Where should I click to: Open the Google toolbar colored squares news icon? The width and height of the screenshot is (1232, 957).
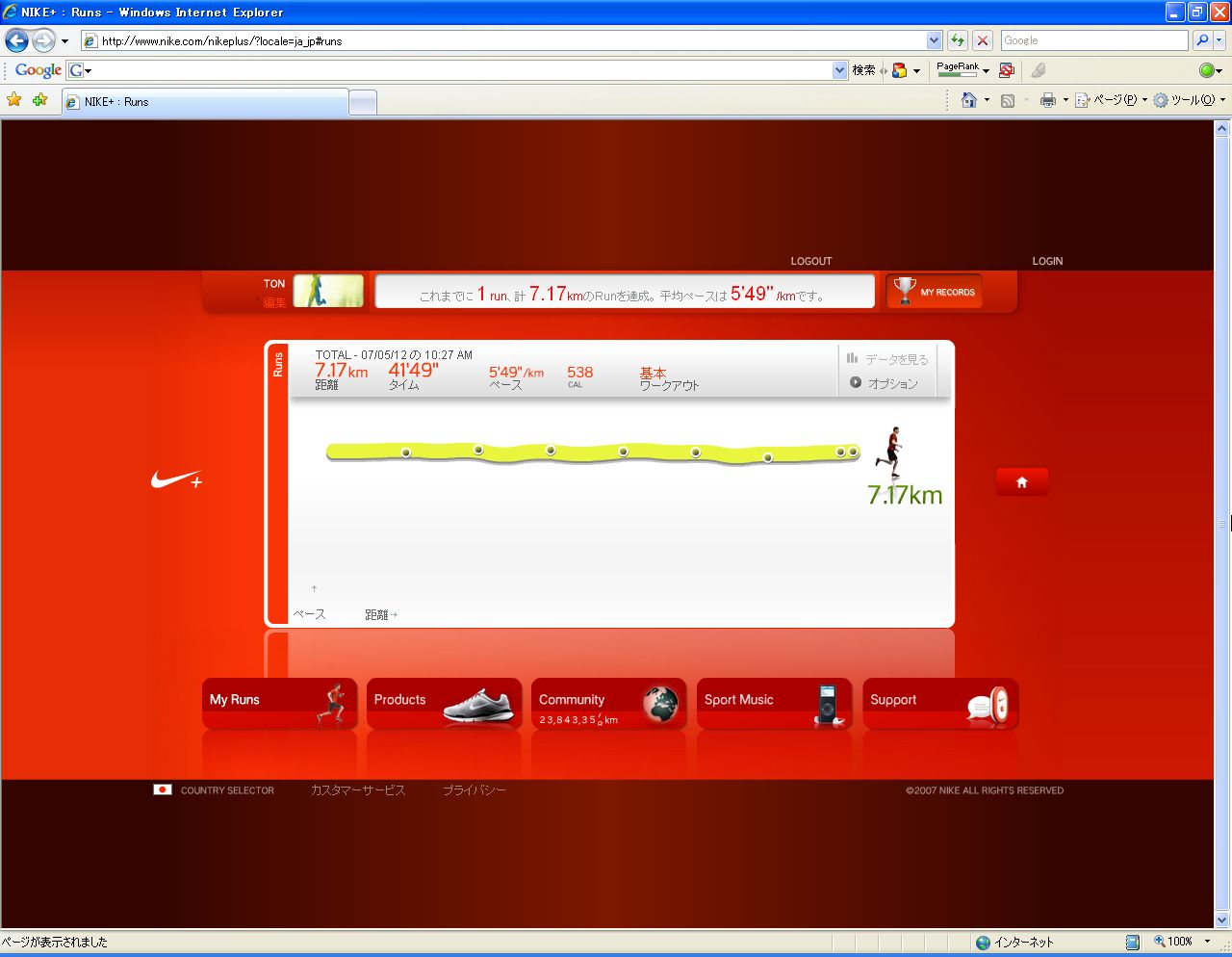[900, 70]
